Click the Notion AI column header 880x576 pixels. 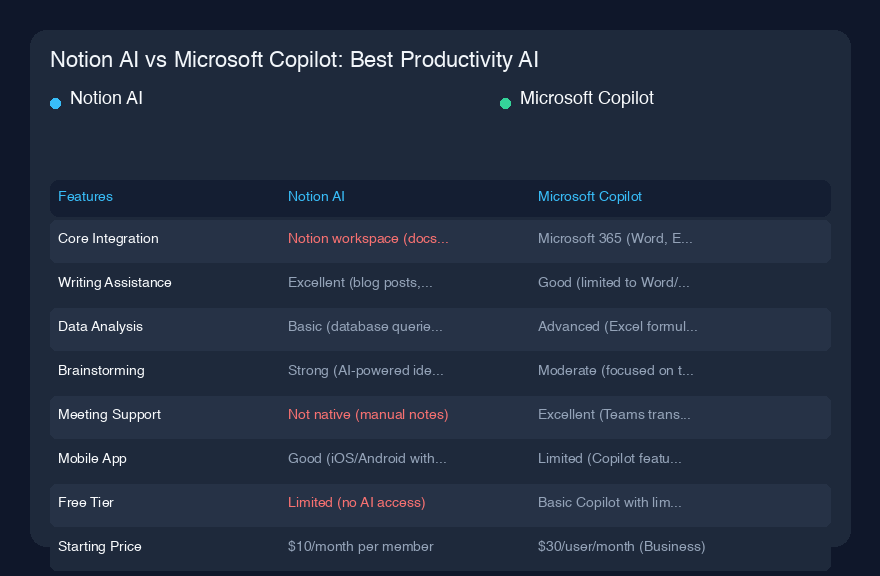point(316,196)
